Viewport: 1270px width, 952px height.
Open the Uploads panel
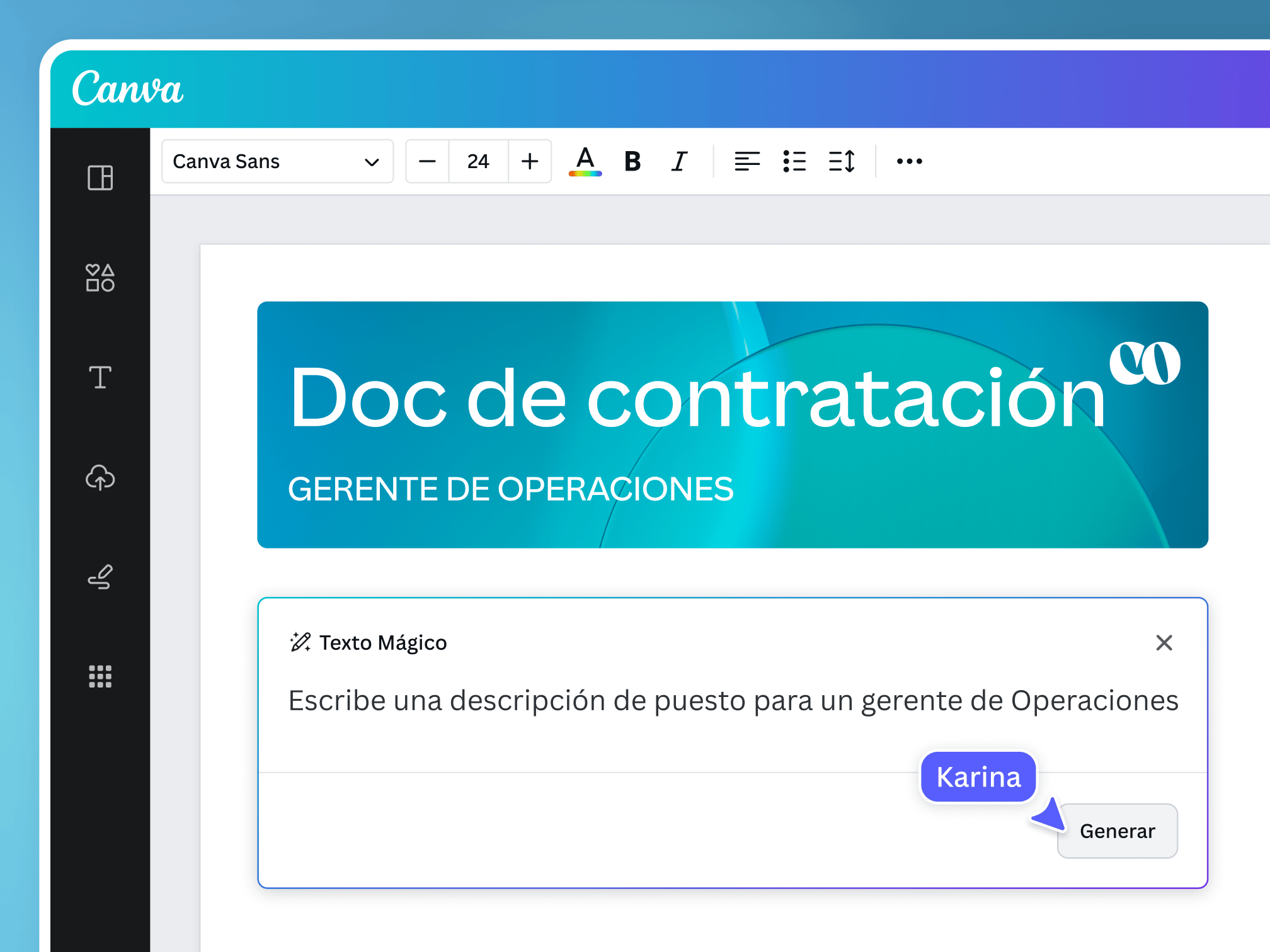pyautogui.click(x=100, y=479)
